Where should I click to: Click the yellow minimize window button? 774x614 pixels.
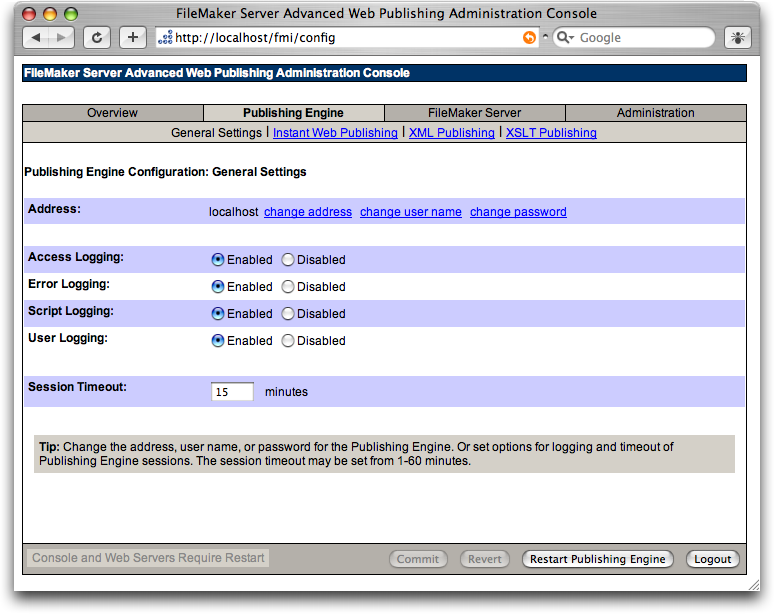(50, 14)
